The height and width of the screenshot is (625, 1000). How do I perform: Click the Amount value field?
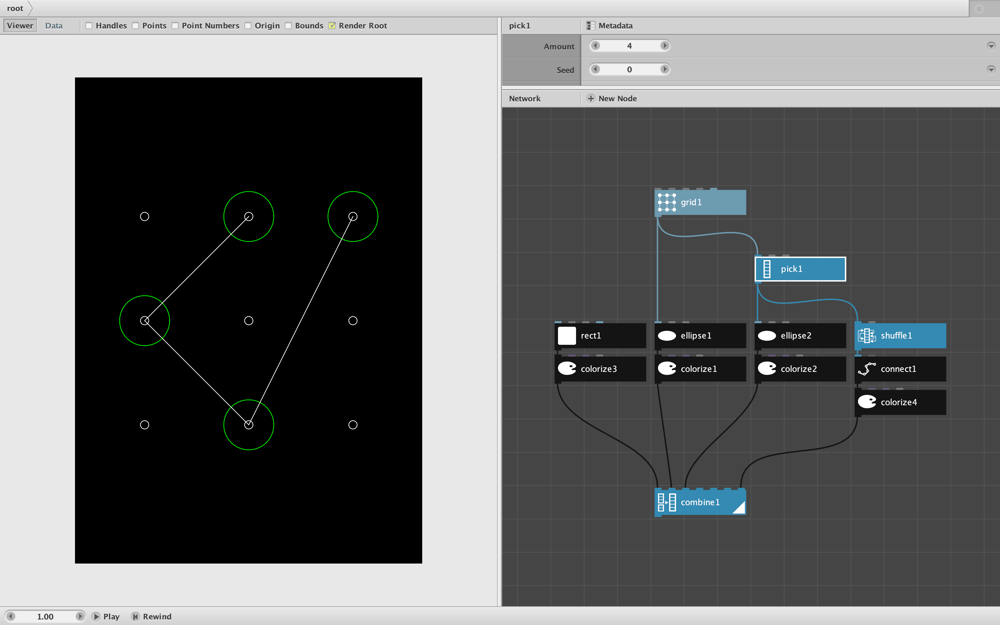pos(629,46)
